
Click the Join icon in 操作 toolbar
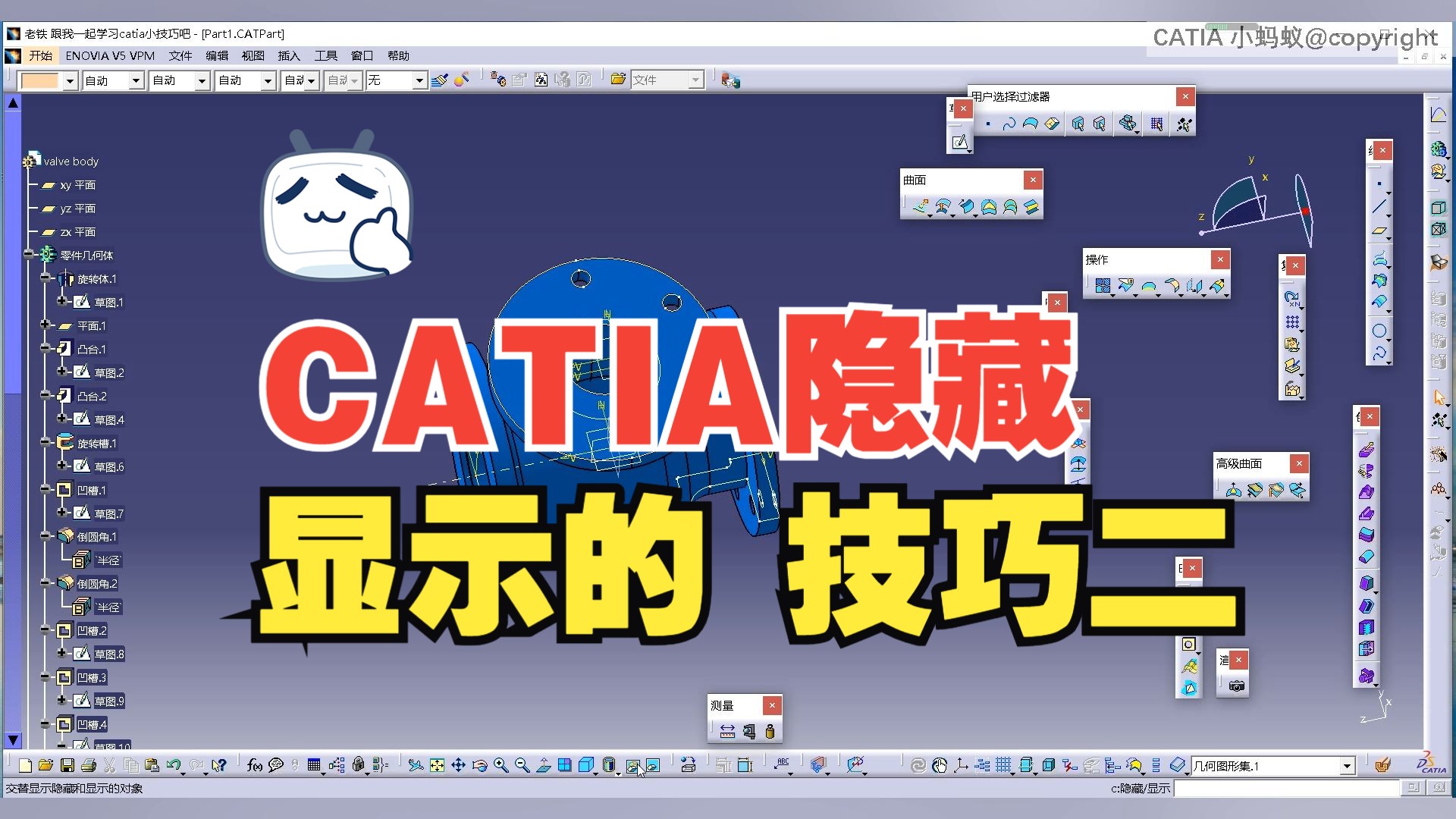[1103, 286]
